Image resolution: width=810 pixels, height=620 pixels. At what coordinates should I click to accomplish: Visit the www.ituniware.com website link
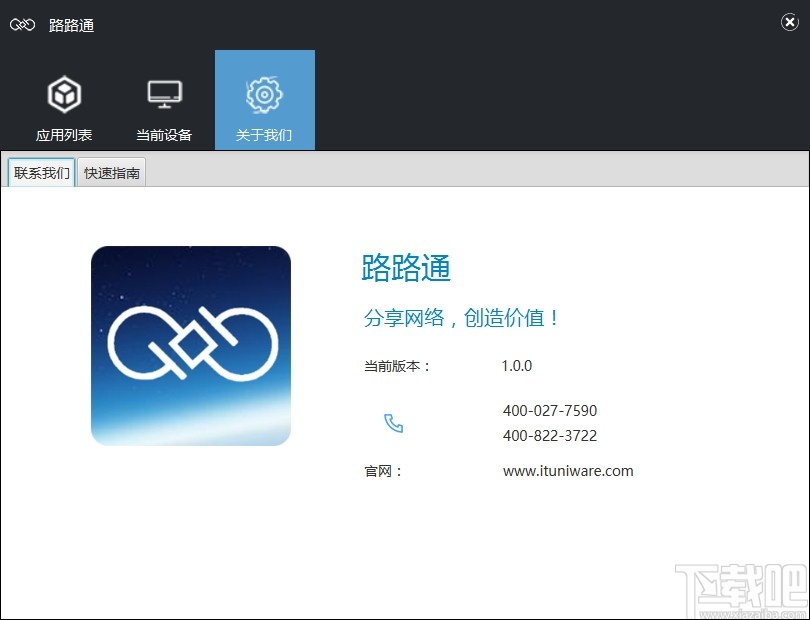568,470
